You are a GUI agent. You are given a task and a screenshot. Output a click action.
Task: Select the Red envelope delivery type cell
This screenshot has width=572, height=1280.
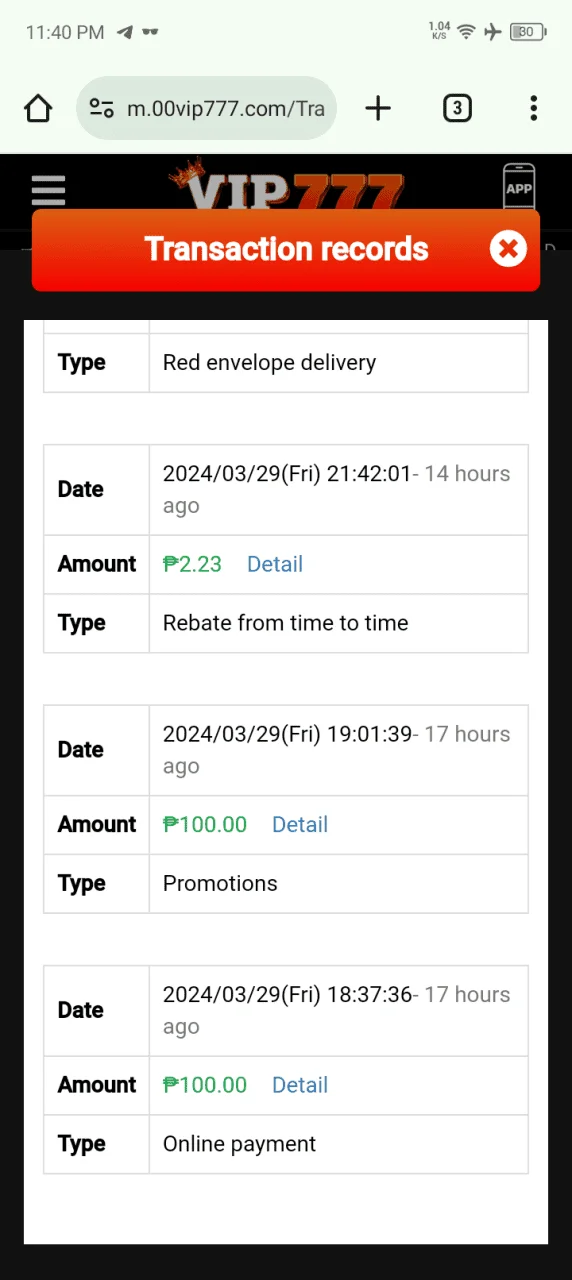click(x=338, y=362)
